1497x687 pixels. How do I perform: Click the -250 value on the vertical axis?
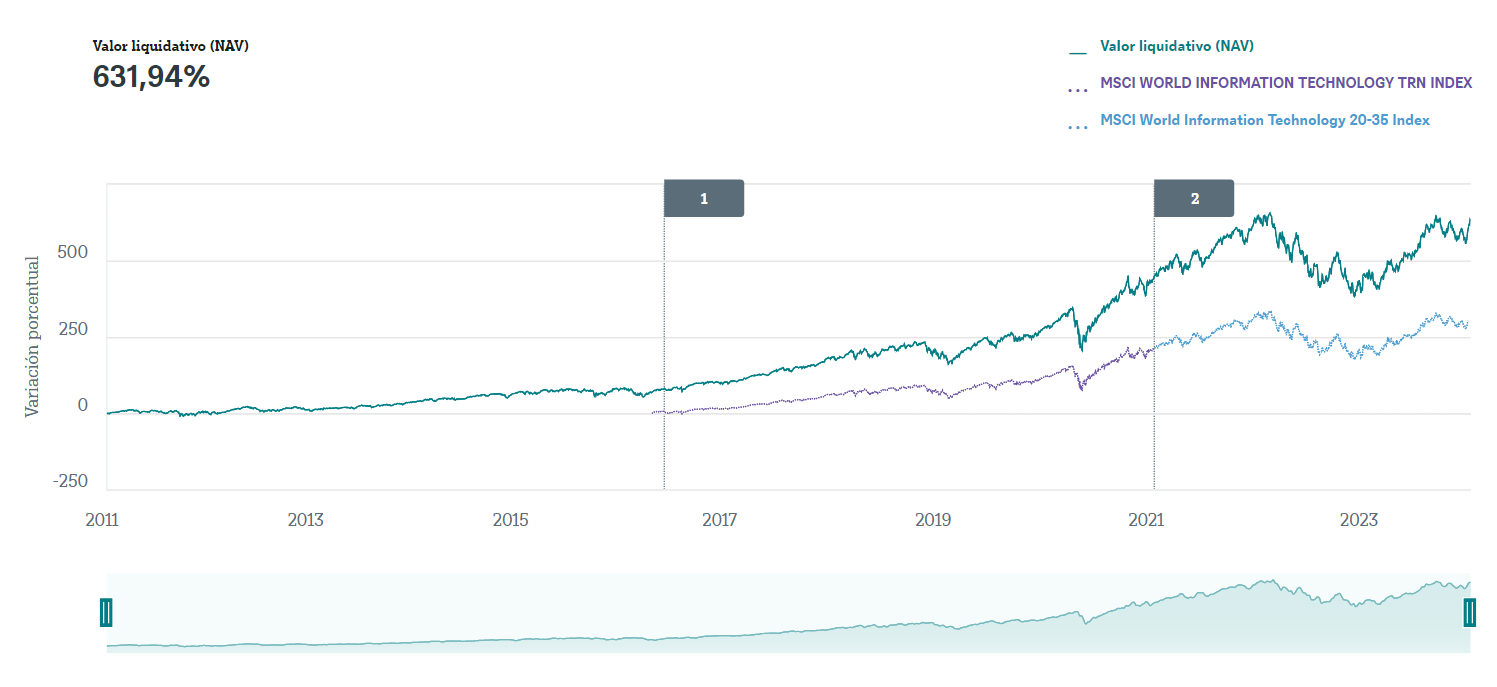pos(70,481)
